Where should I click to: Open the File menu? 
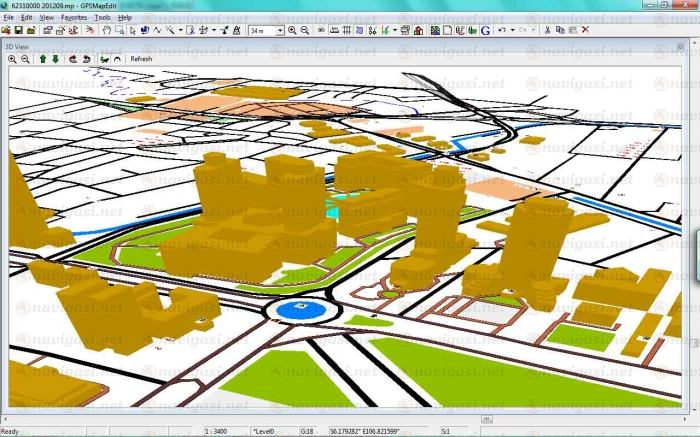tap(9, 18)
